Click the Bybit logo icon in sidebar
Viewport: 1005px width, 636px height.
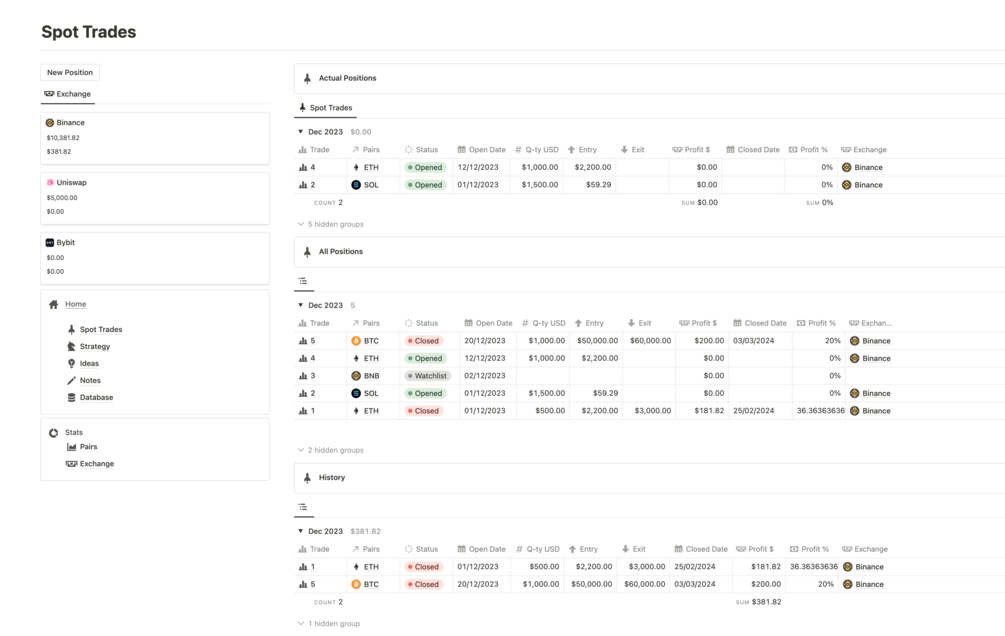(x=49, y=242)
